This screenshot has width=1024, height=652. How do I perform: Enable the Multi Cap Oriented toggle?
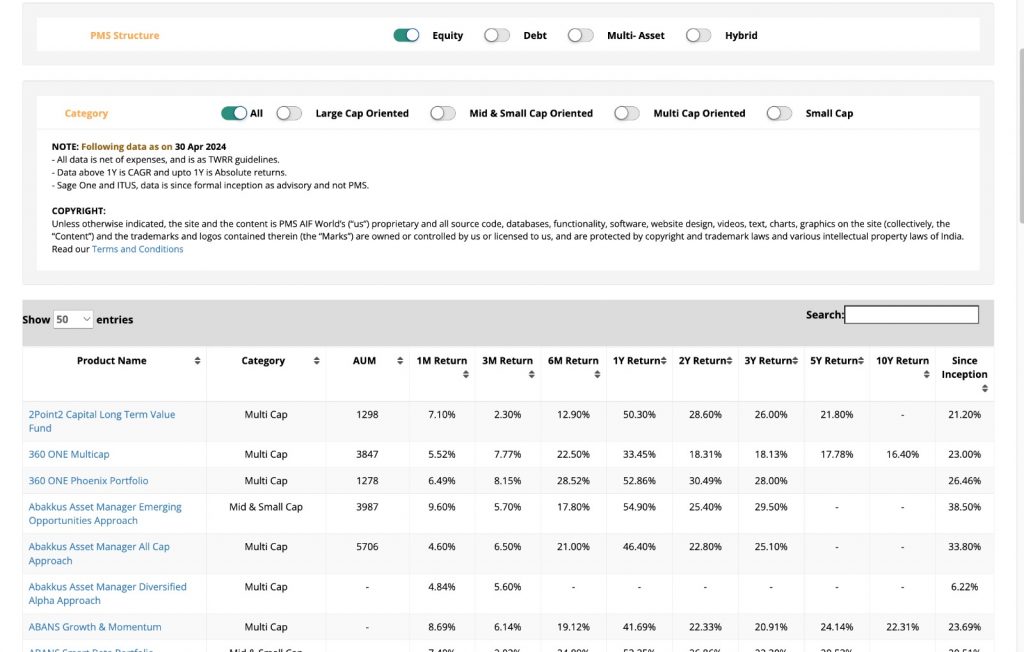click(627, 113)
